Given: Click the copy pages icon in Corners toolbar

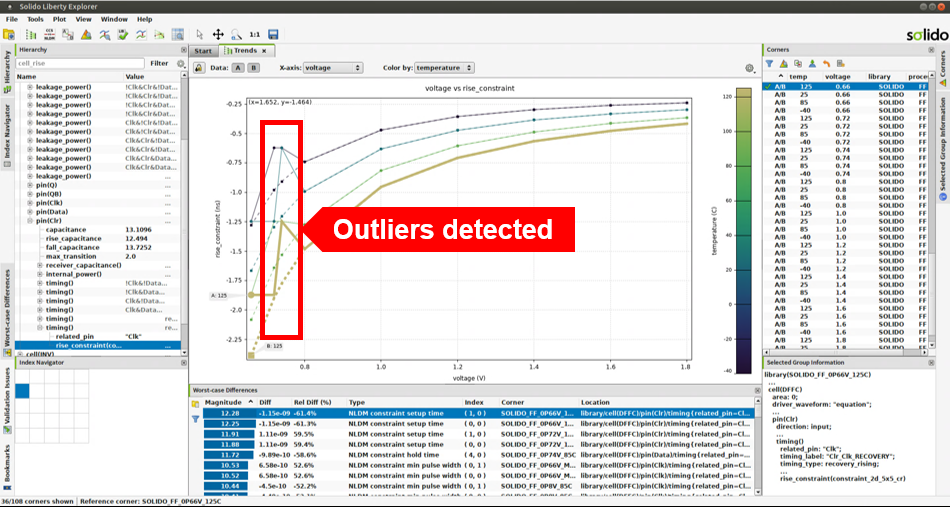Looking at the screenshot, I should 797,63.
